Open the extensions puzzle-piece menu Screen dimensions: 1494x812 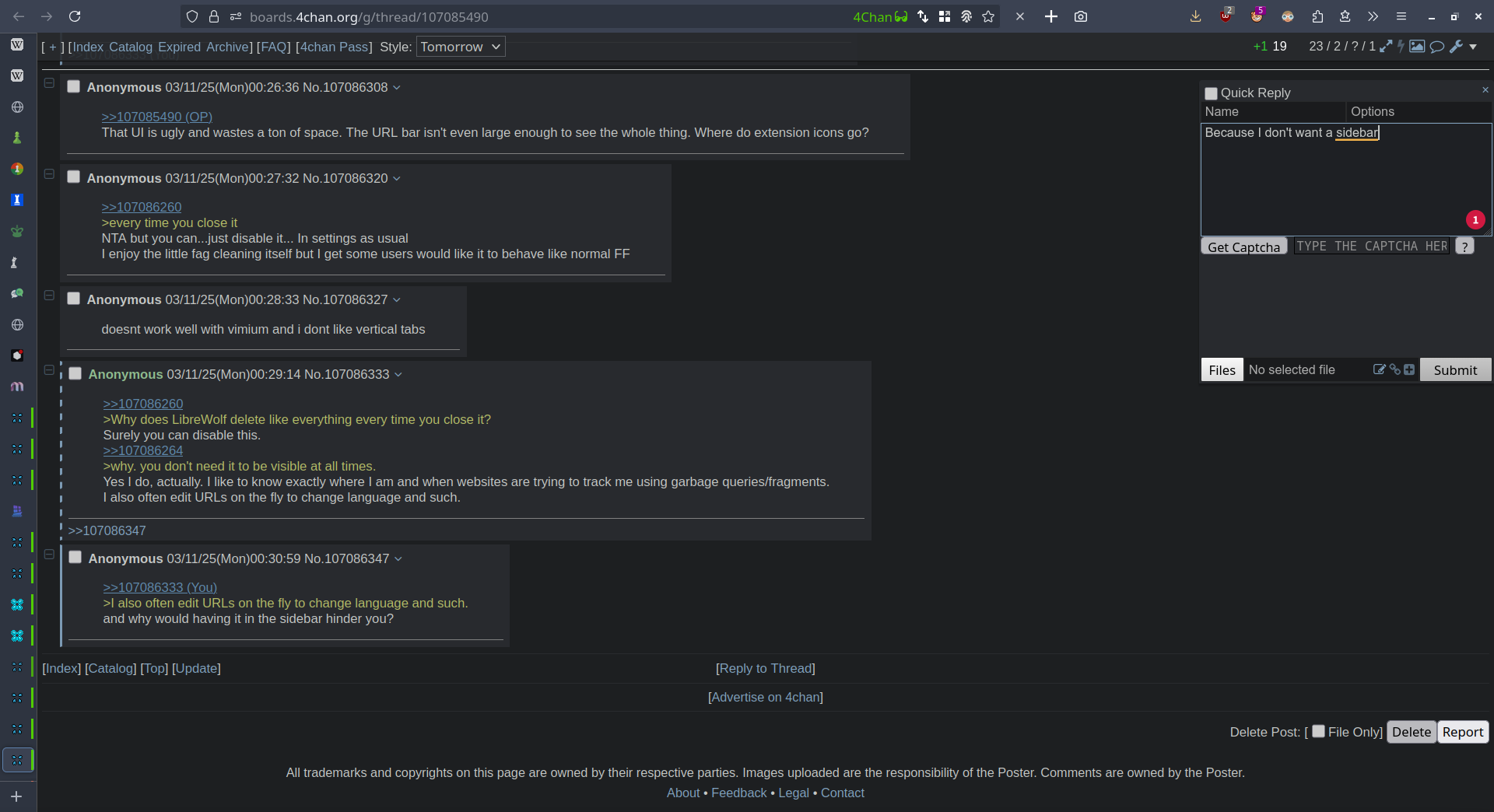coord(1317,16)
